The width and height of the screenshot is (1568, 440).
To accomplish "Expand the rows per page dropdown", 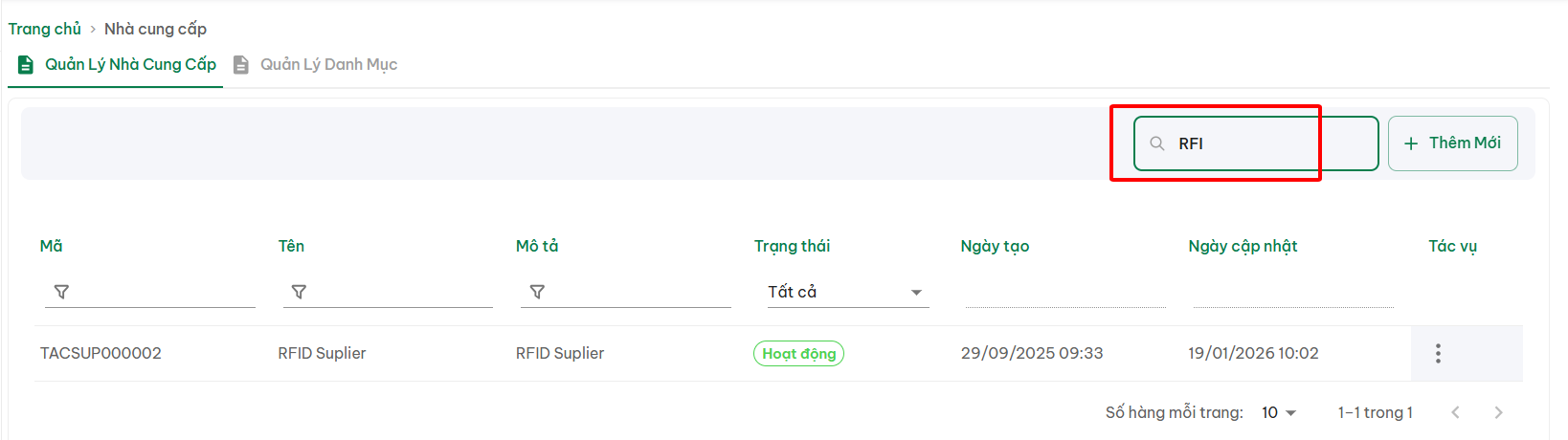I will coord(1279,412).
